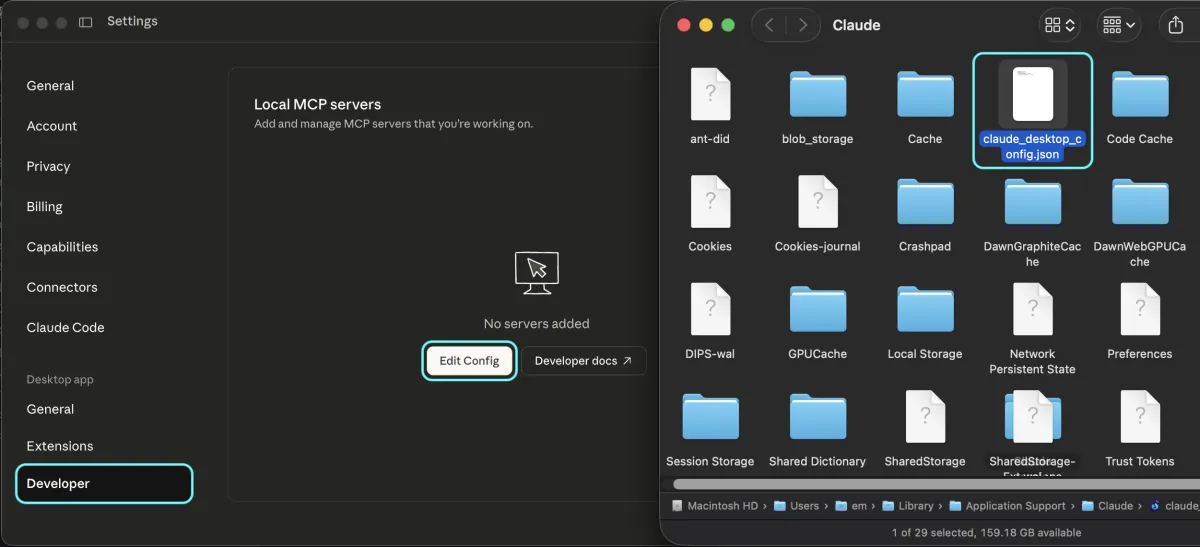Image resolution: width=1200 pixels, height=547 pixels.
Task: Select the blob_storage folder
Action: [x=818, y=106]
